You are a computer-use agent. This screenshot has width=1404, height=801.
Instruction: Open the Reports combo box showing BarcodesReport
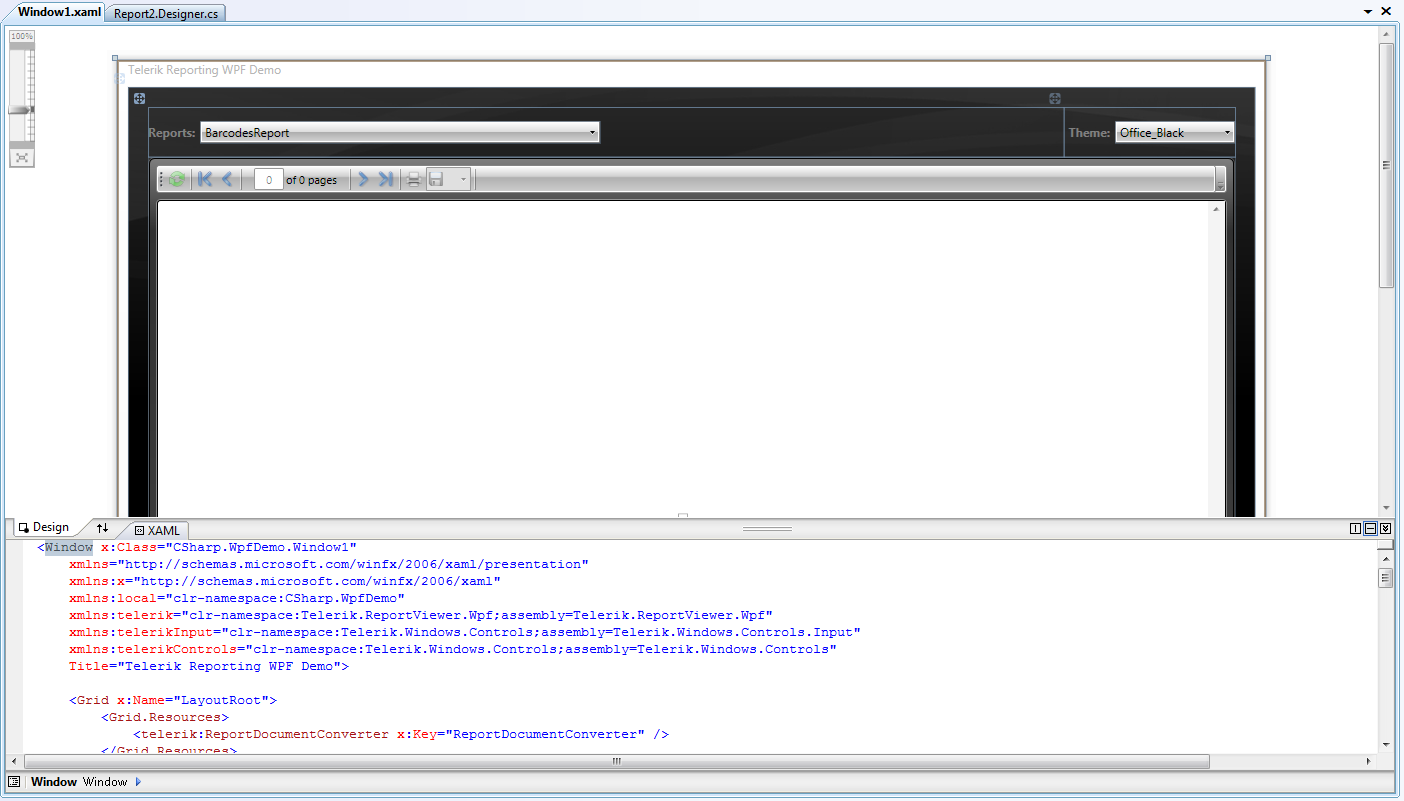[x=400, y=132]
